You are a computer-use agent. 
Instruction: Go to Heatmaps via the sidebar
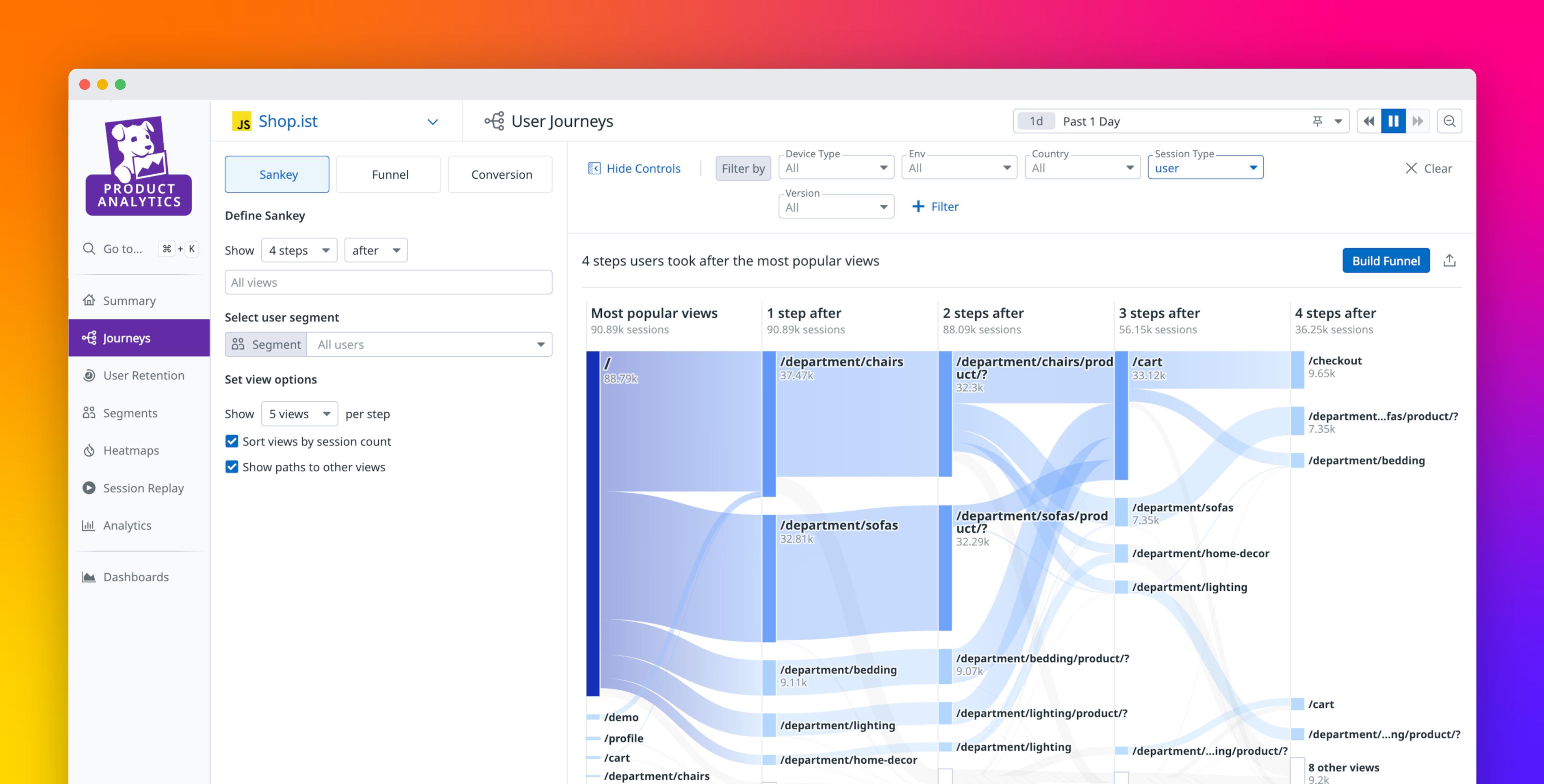pos(131,450)
